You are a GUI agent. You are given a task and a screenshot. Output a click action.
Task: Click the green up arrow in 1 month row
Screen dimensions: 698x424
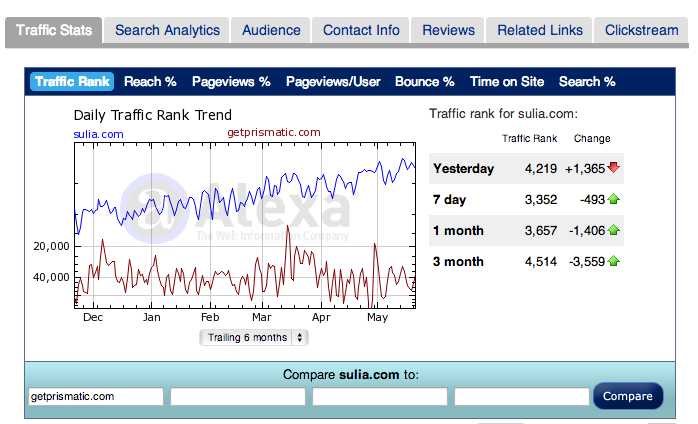[x=613, y=230]
